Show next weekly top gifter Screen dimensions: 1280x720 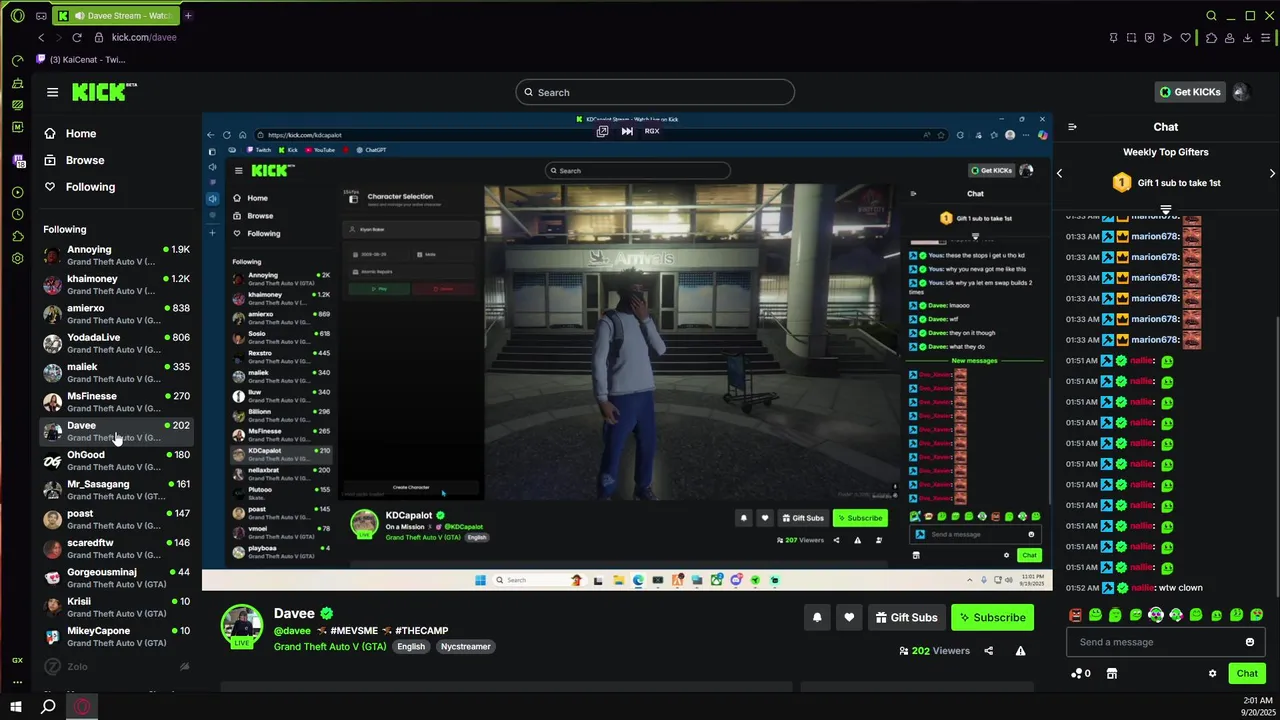click(x=1272, y=173)
